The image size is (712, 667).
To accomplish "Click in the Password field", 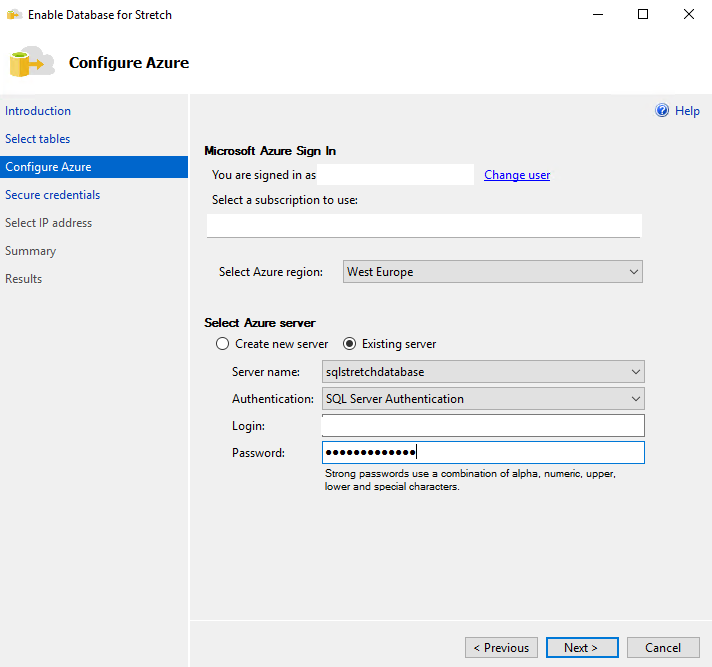I will [483, 453].
